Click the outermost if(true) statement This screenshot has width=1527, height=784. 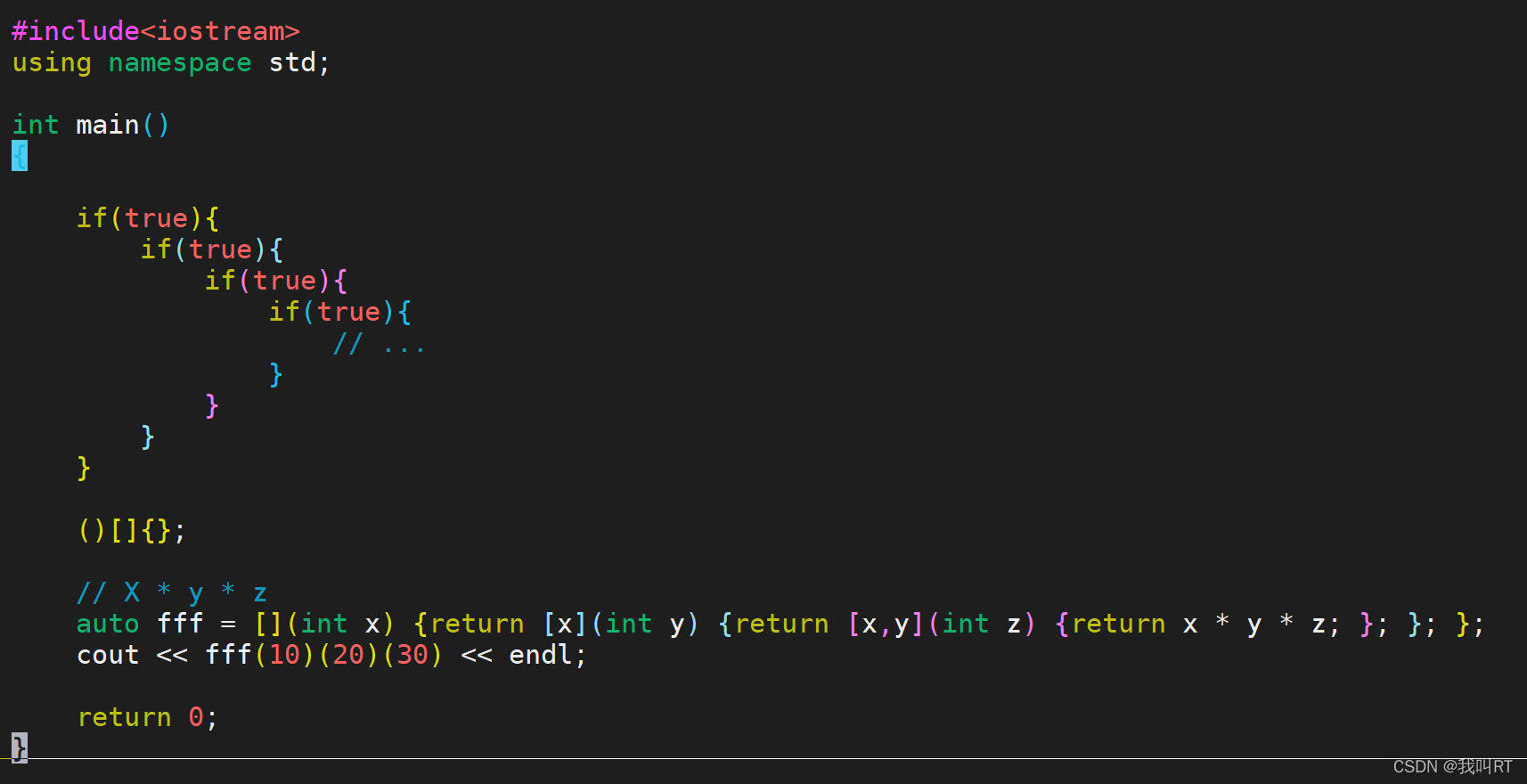pos(148,218)
